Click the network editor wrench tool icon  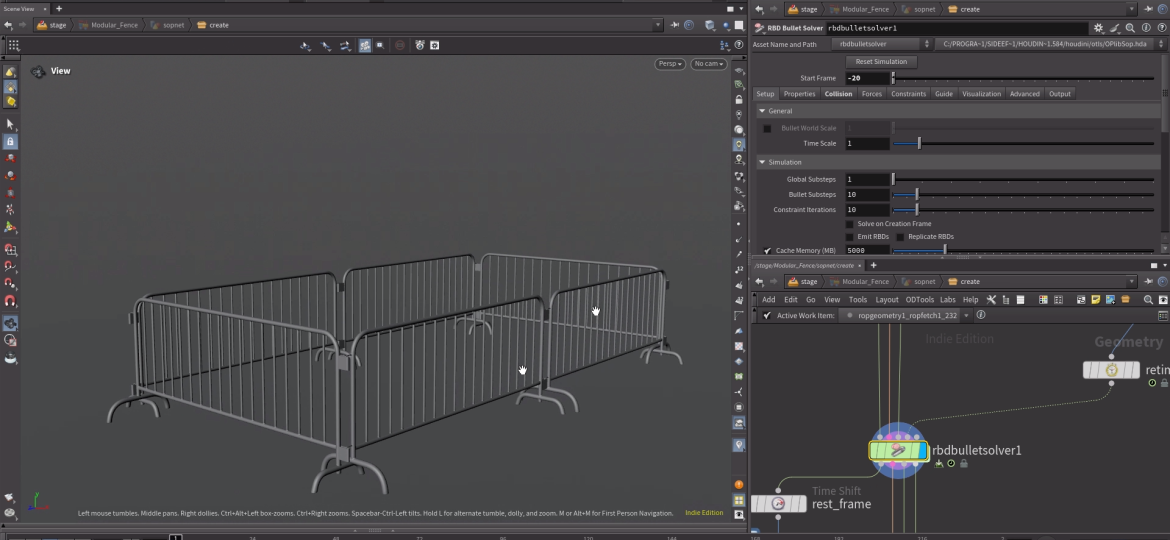click(991, 299)
